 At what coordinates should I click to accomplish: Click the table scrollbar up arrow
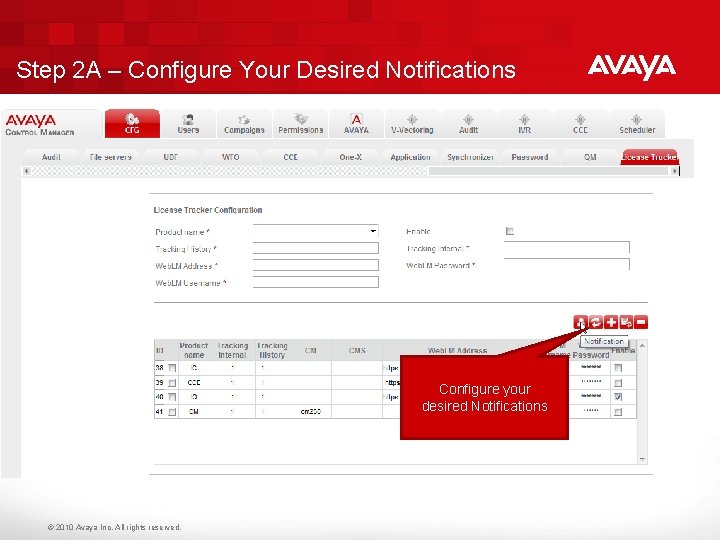pos(642,345)
